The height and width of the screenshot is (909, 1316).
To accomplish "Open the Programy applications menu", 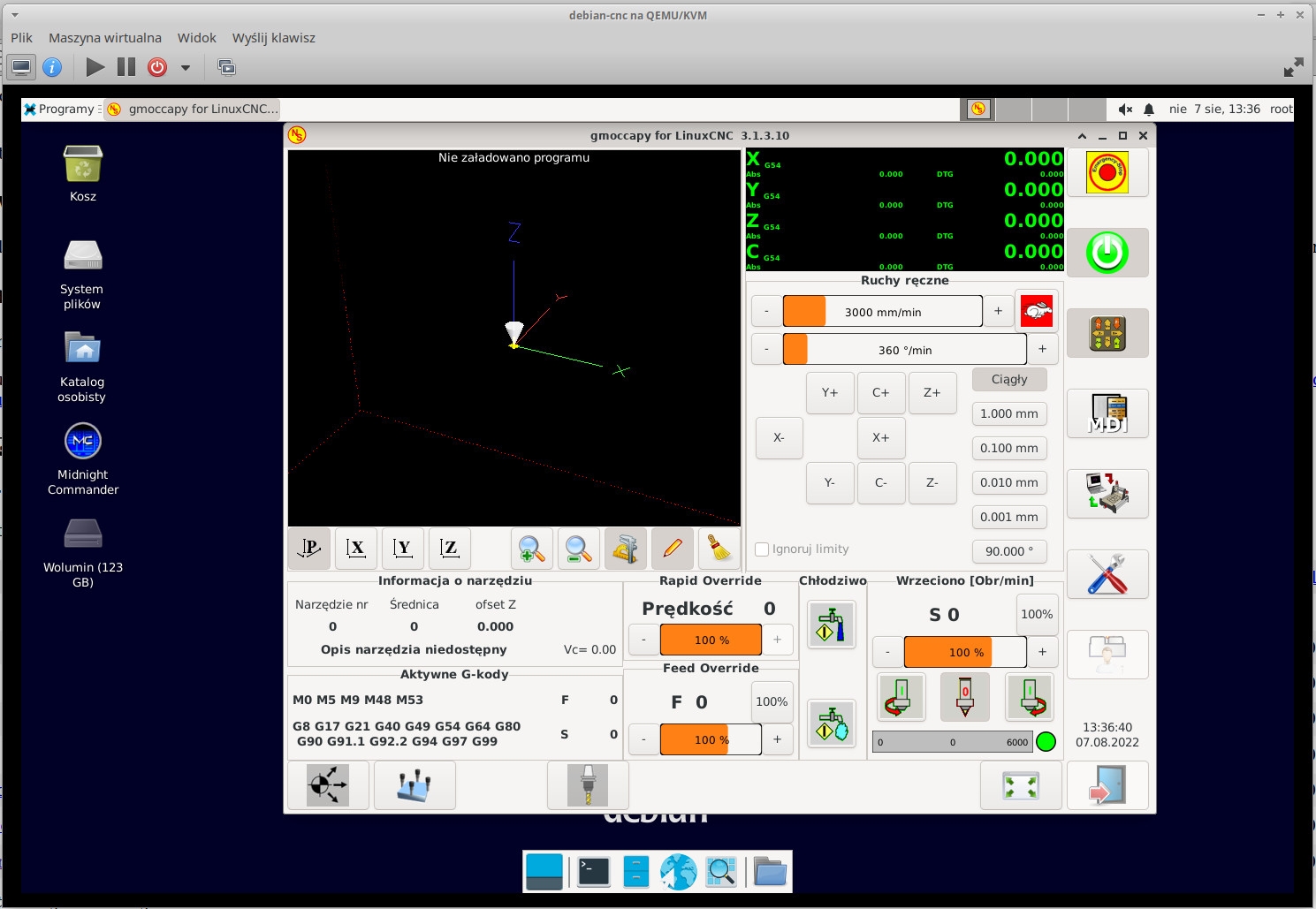I will 60,109.
